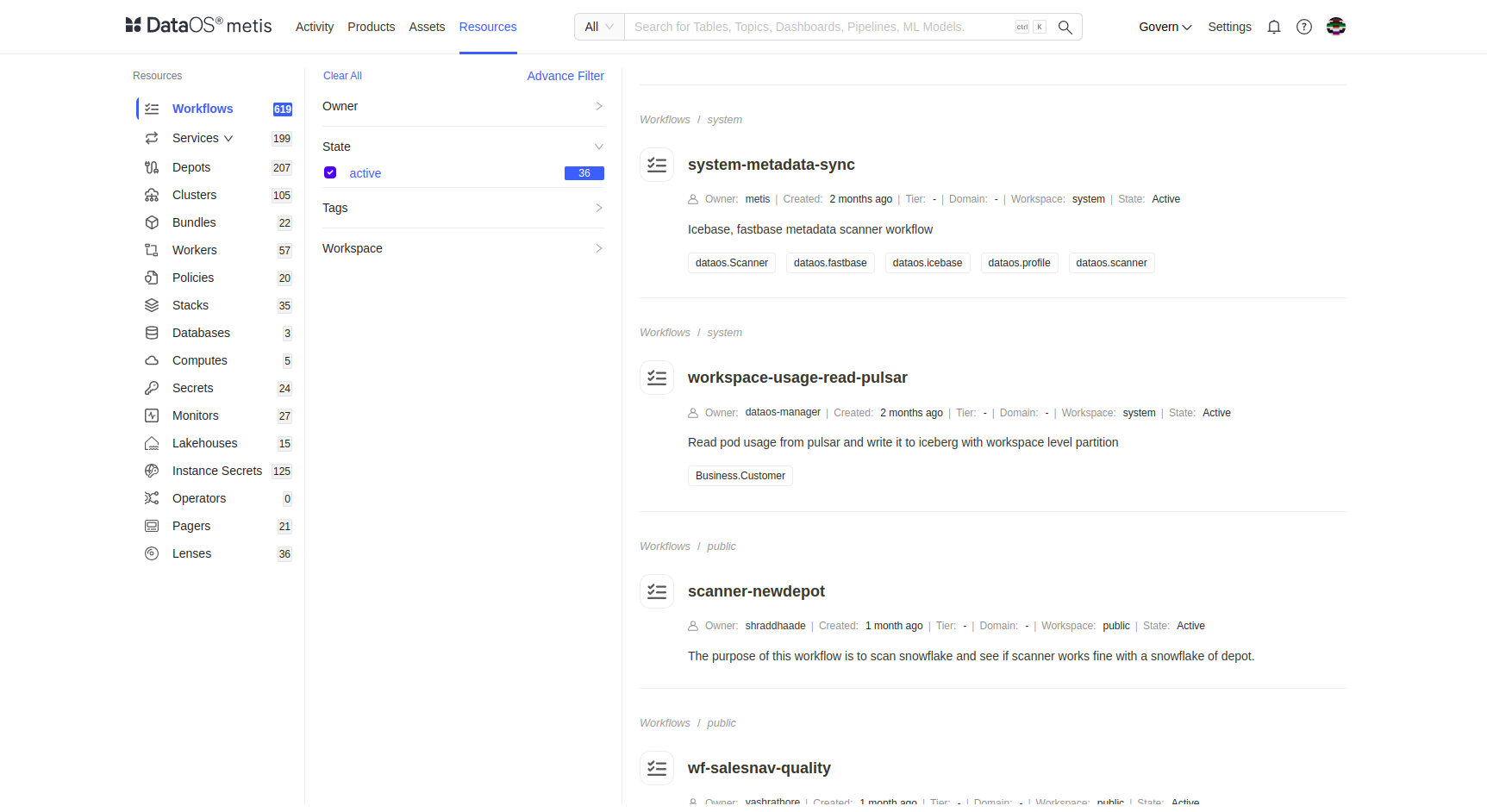
Task: Open the user profile avatar
Action: (x=1336, y=27)
